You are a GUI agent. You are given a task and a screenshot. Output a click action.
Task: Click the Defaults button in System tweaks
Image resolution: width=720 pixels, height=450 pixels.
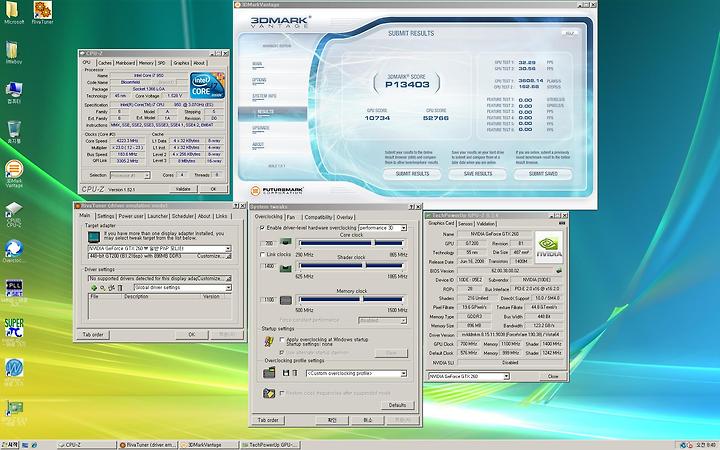[397, 405]
